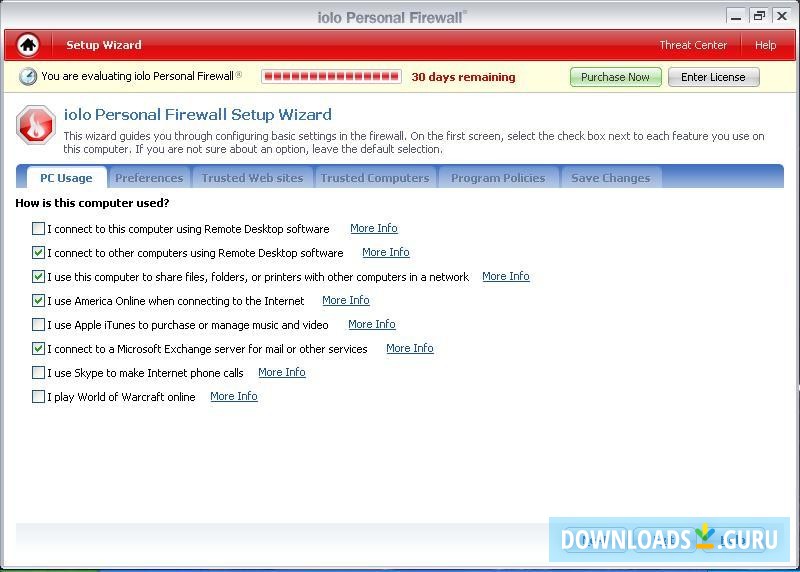This screenshot has height=572, width=800.
Task: Enable connecting to this computer via Remote Desktop
Action: click(x=38, y=229)
